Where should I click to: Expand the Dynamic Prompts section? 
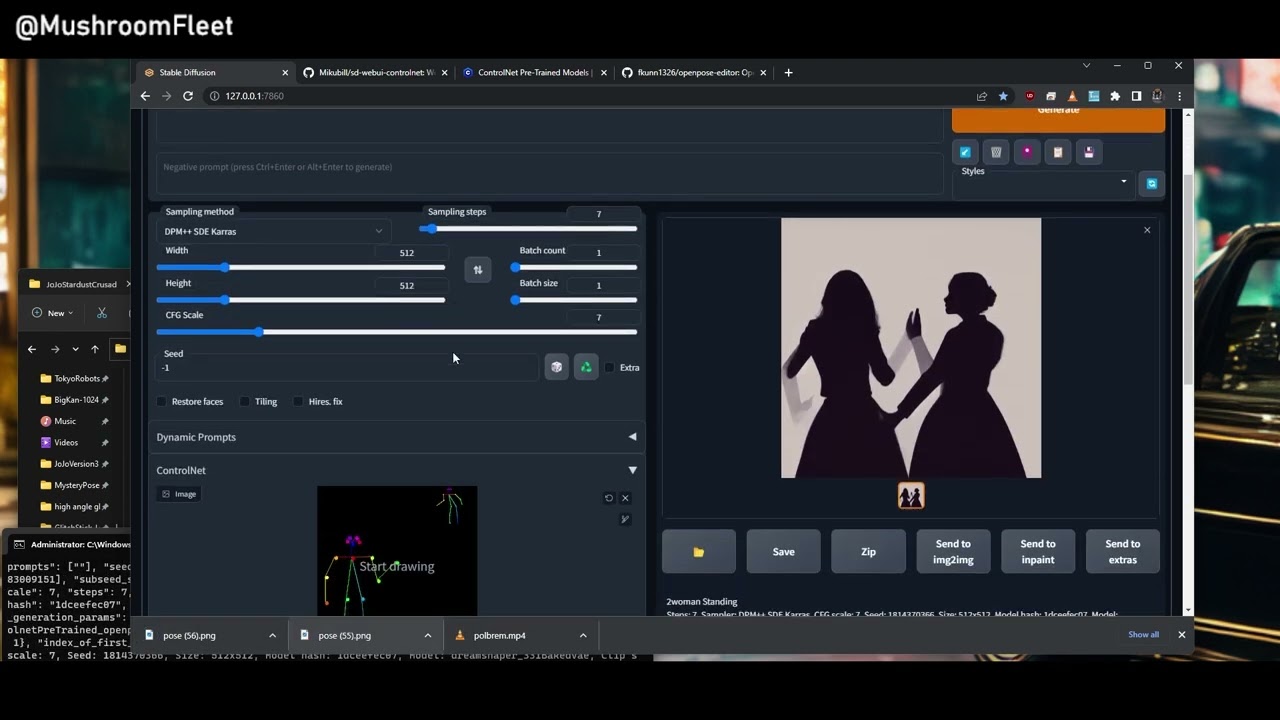[x=396, y=437]
